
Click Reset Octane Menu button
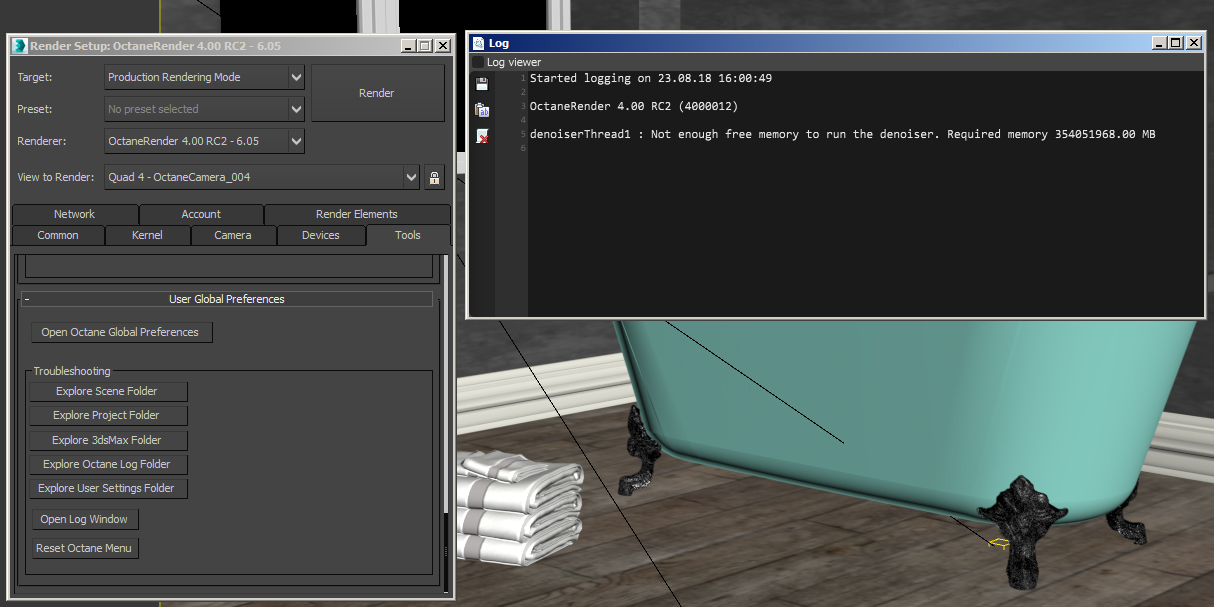coord(84,548)
